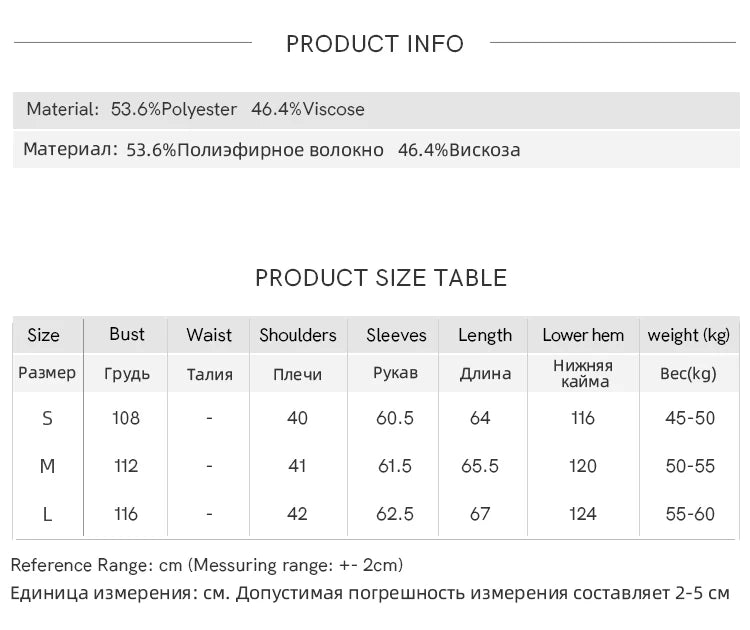750x630 pixels.
Task: Click the L size row label
Action: pos(47,514)
